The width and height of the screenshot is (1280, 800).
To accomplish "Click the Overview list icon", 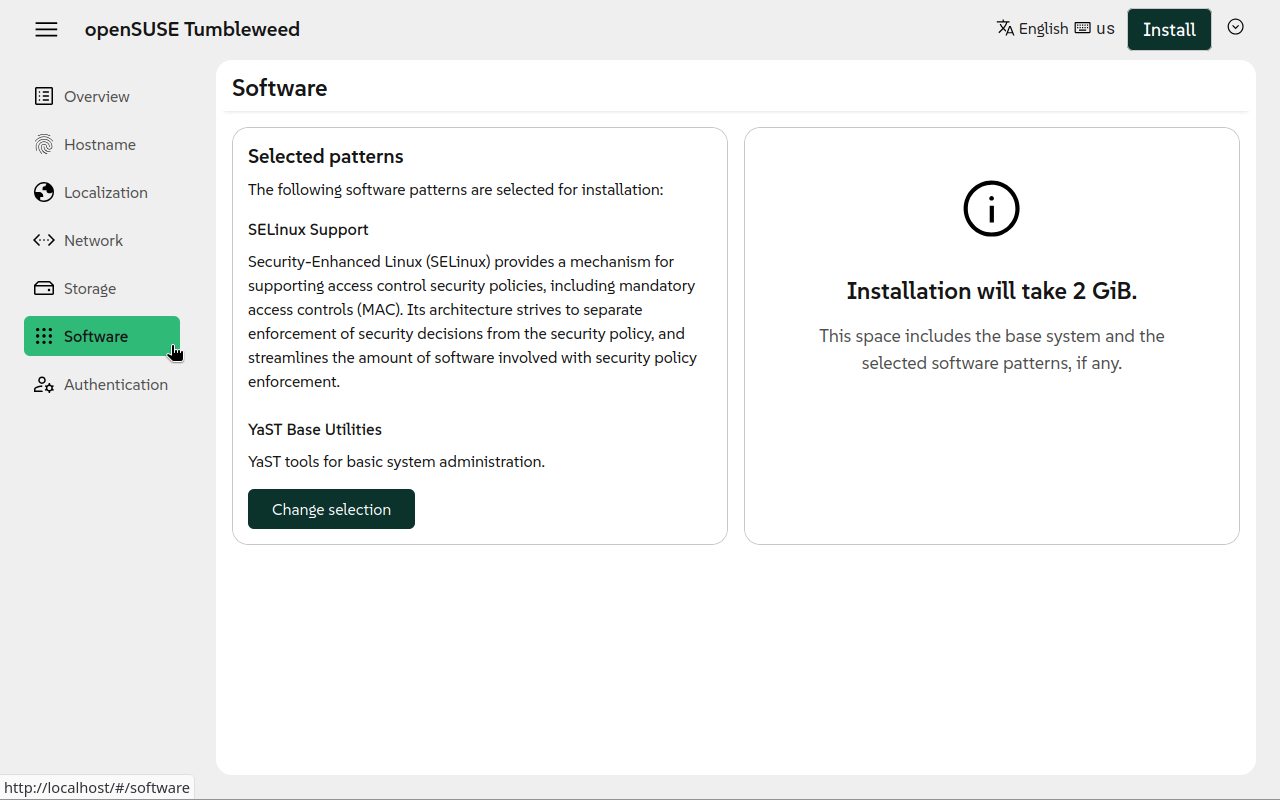I will click(x=44, y=96).
